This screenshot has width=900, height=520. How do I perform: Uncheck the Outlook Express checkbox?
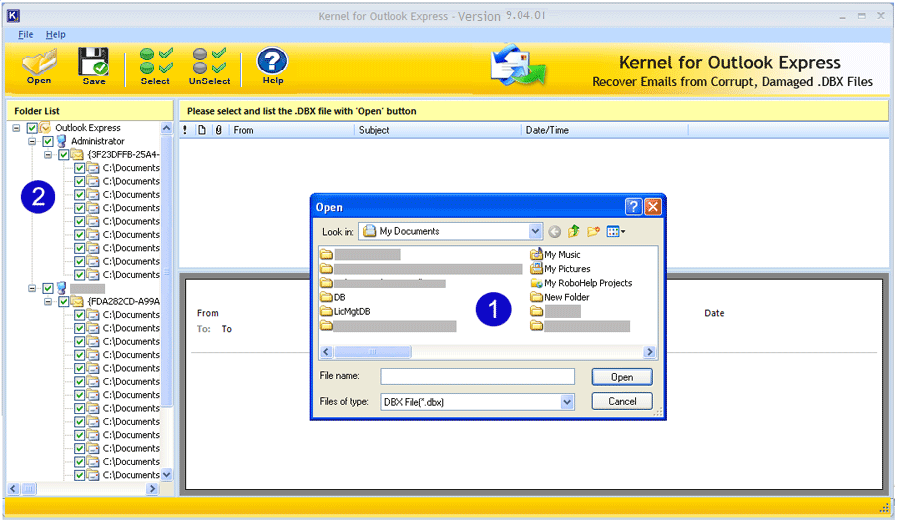[x=32, y=128]
